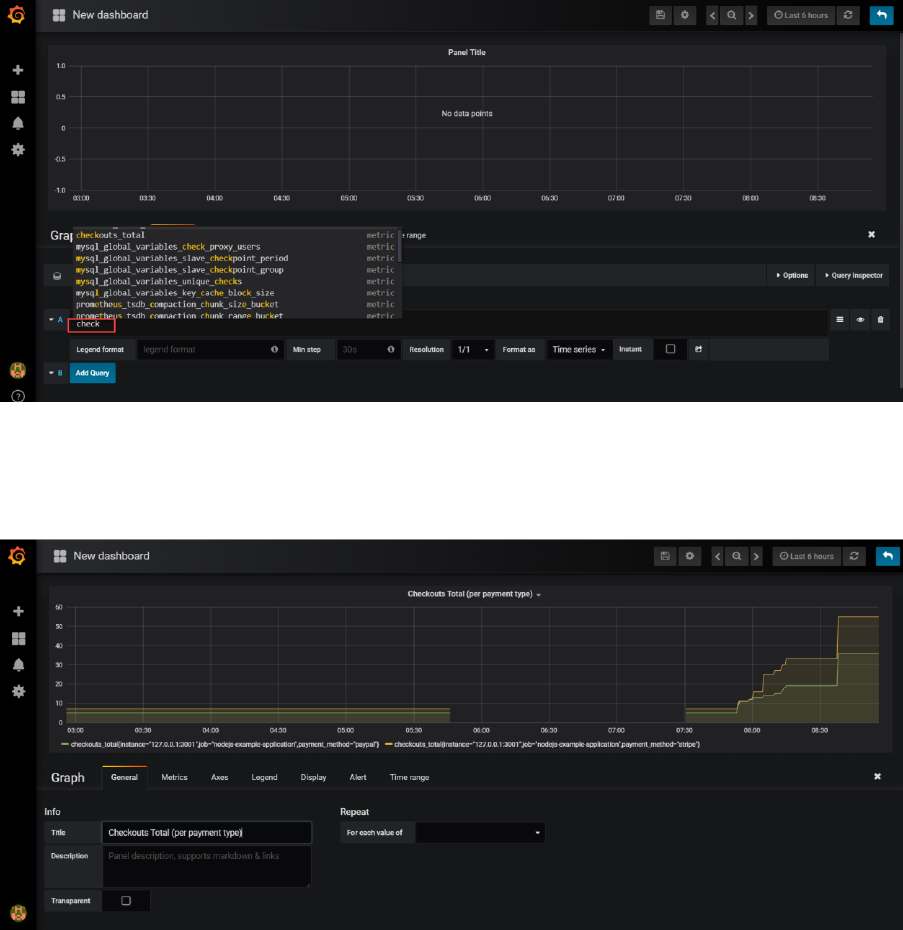
Task: Open Dashboards grid icon in sidebar beside Panel Title graph
Action: [18, 97]
